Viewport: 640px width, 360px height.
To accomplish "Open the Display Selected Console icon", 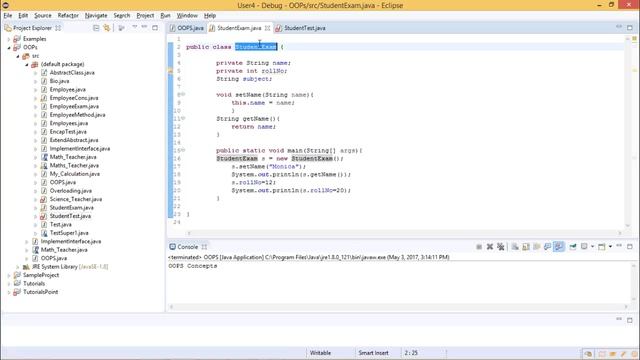I will click(584, 247).
